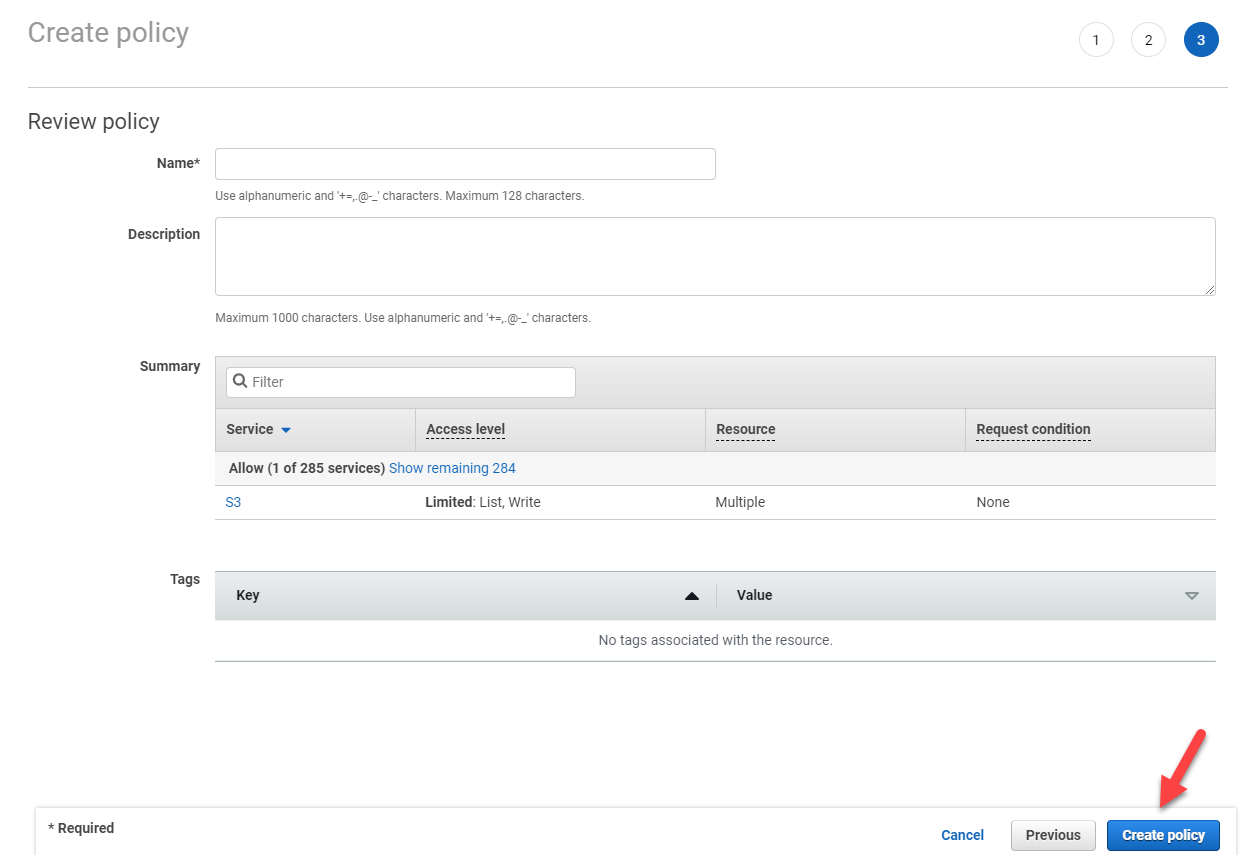This screenshot has width=1253, height=855.
Task: Click the Create policy button
Action: [x=1163, y=835]
